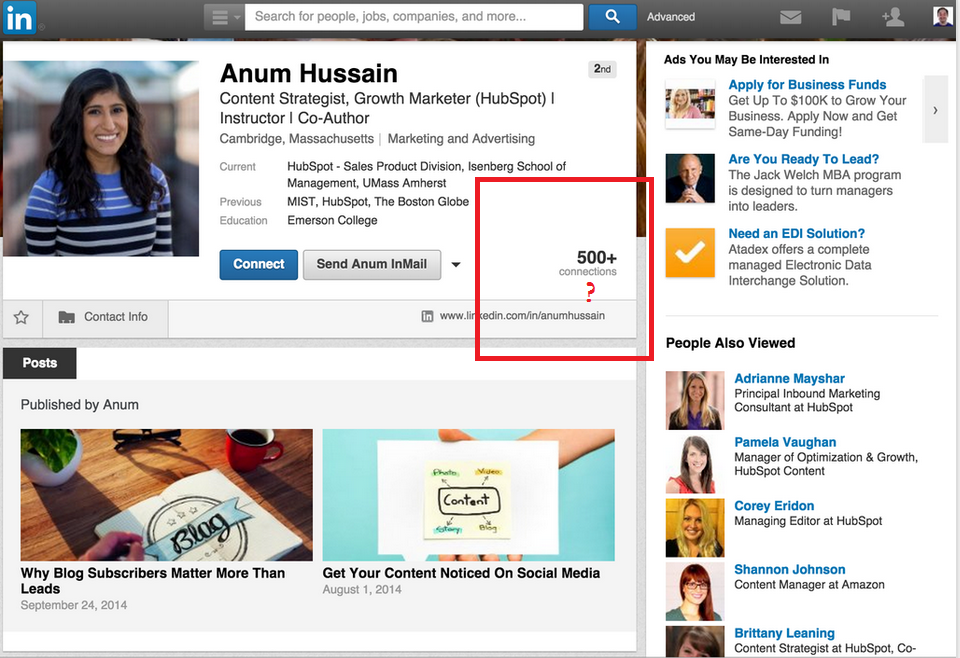Open your account profile photo icon
The height and width of the screenshot is (658, 960).
tap(942, 16)
